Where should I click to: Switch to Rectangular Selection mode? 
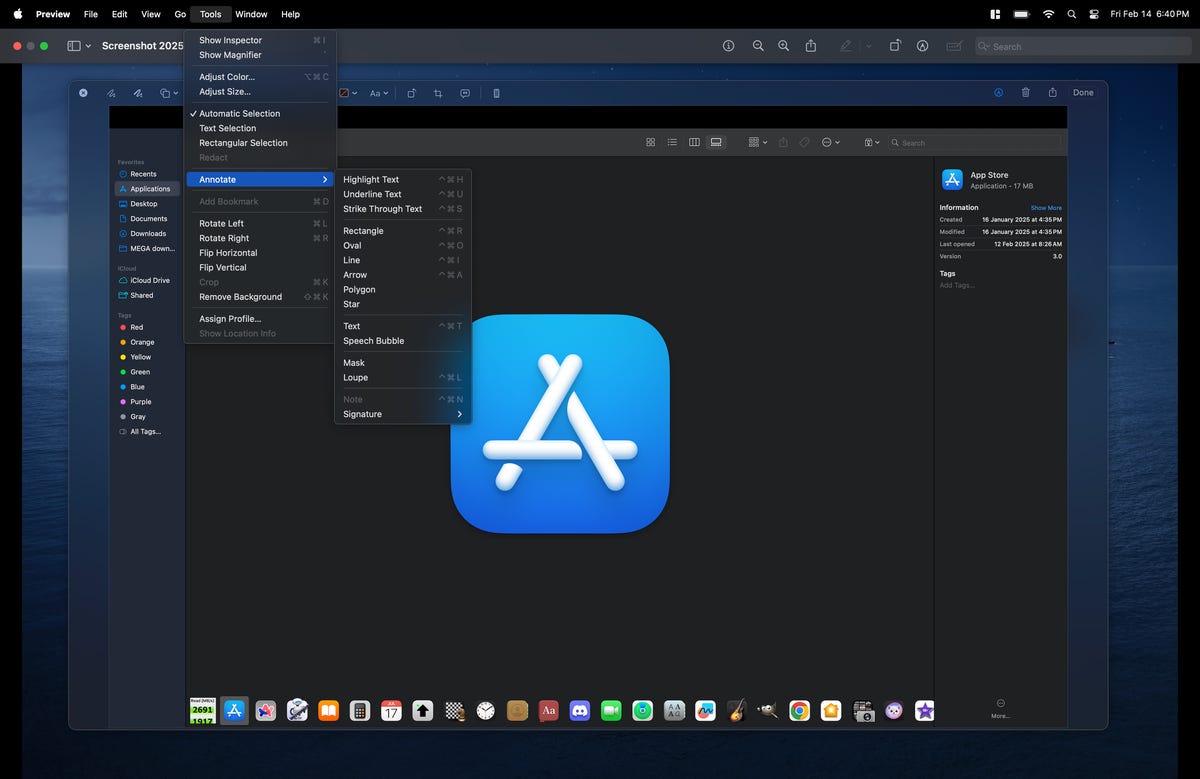[x=259, y=143]
